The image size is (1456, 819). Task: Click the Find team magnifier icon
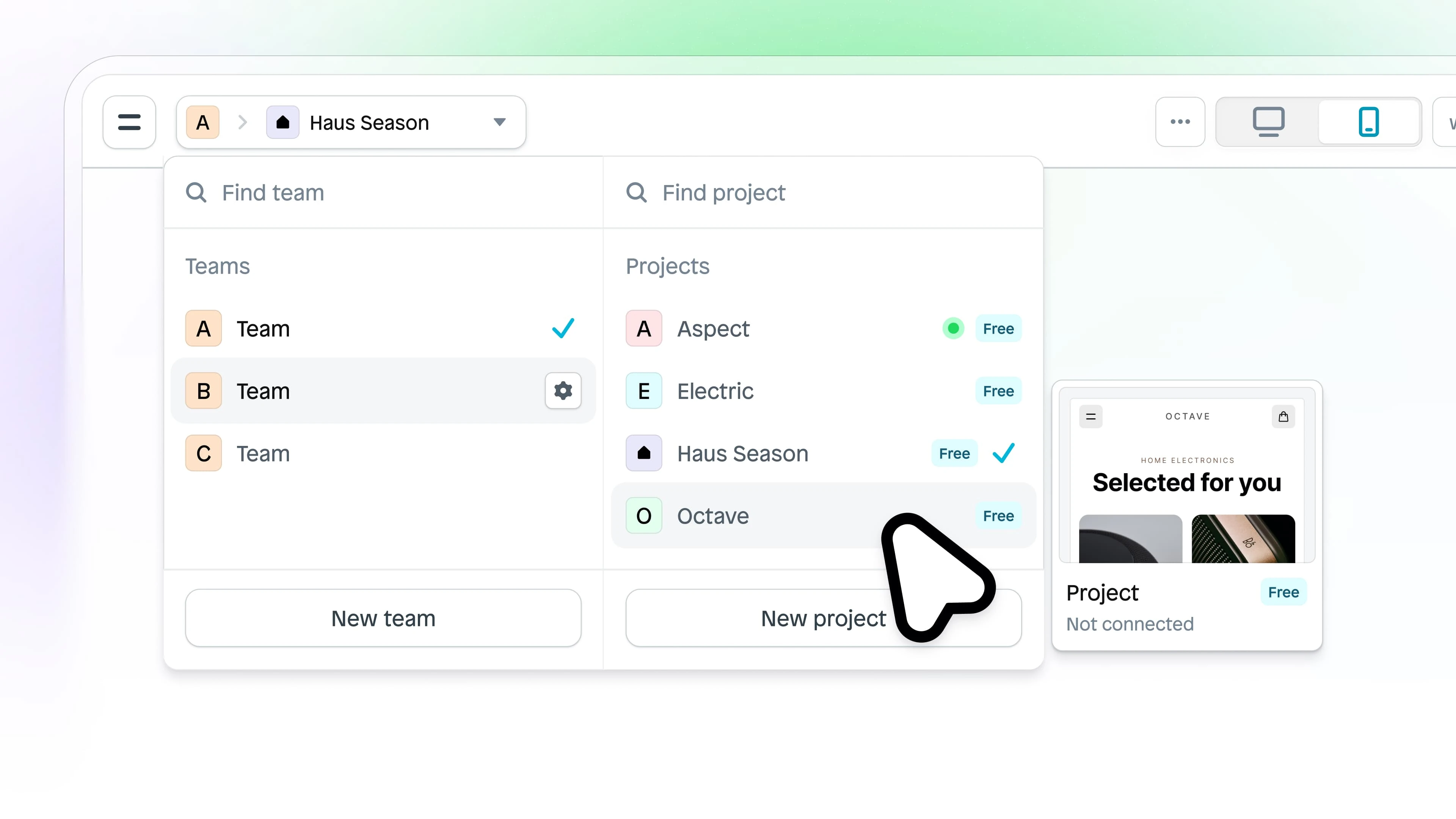[x=196, y=193]
